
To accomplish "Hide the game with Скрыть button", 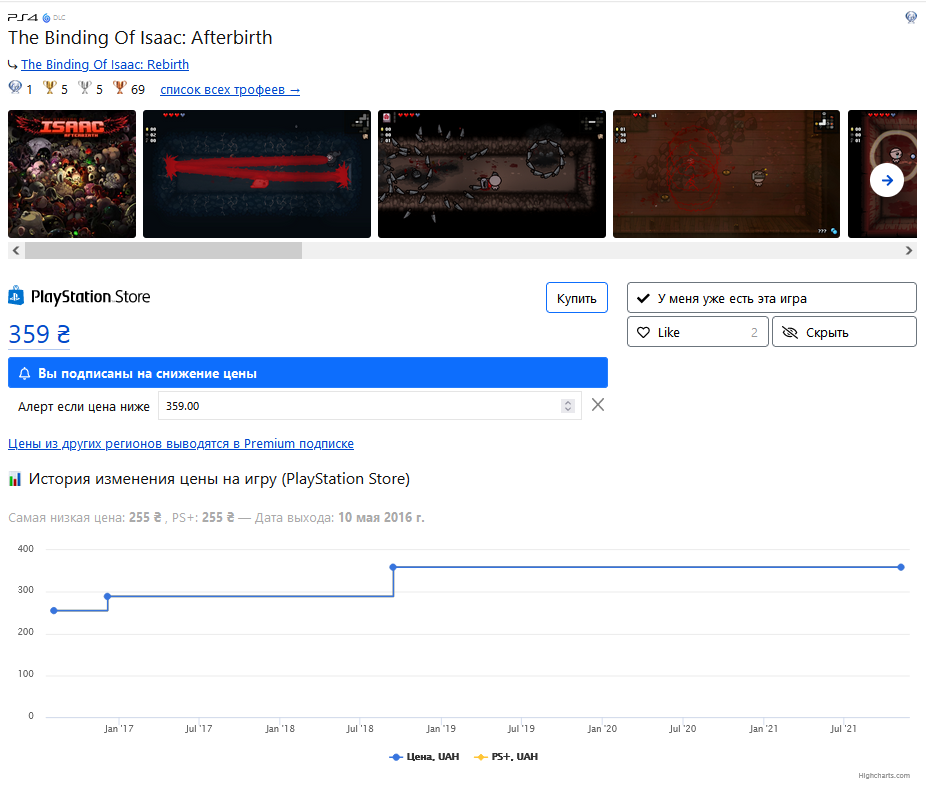I will pyautogui.click(x=844, y=332).
